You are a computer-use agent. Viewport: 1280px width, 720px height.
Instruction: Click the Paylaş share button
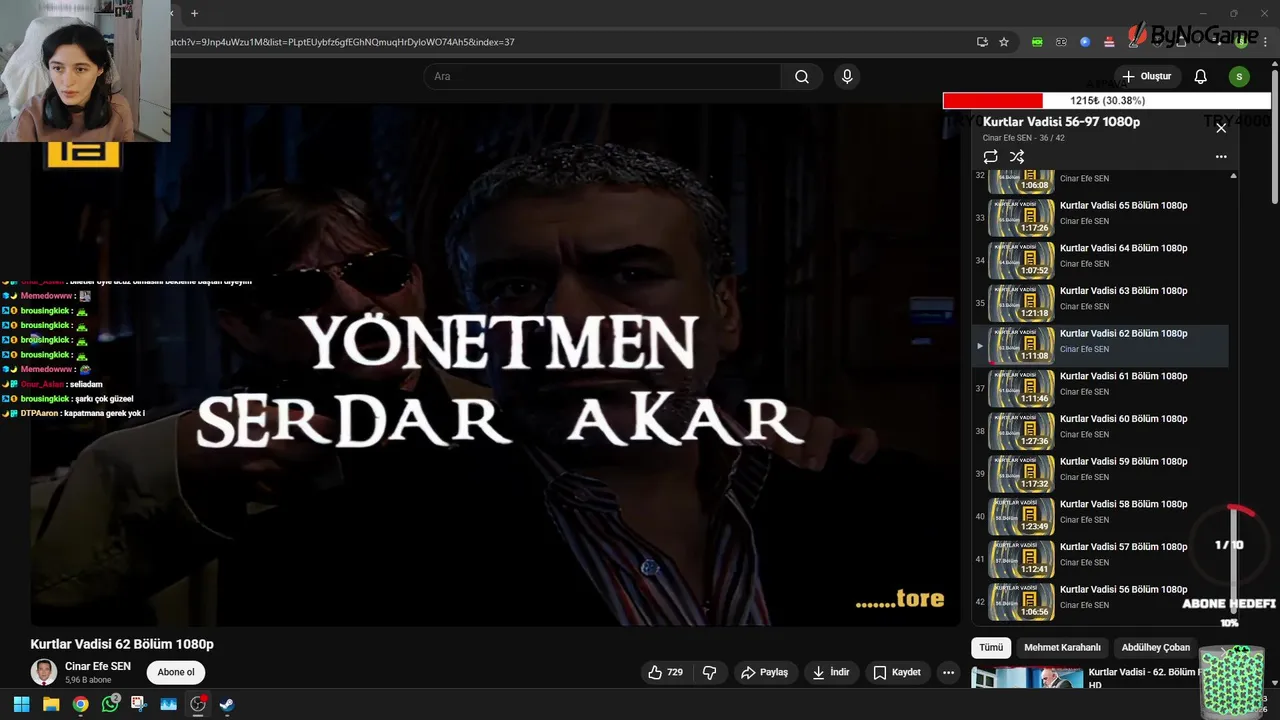(764, 673)
